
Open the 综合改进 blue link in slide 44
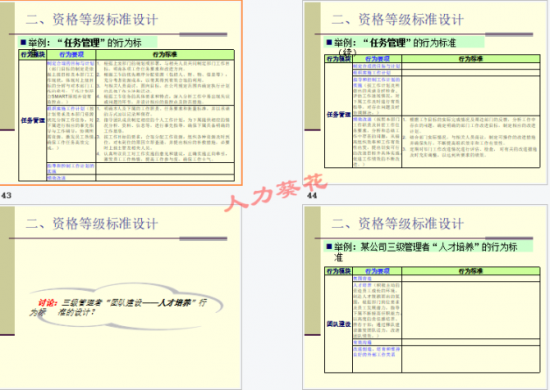(362, 119)
